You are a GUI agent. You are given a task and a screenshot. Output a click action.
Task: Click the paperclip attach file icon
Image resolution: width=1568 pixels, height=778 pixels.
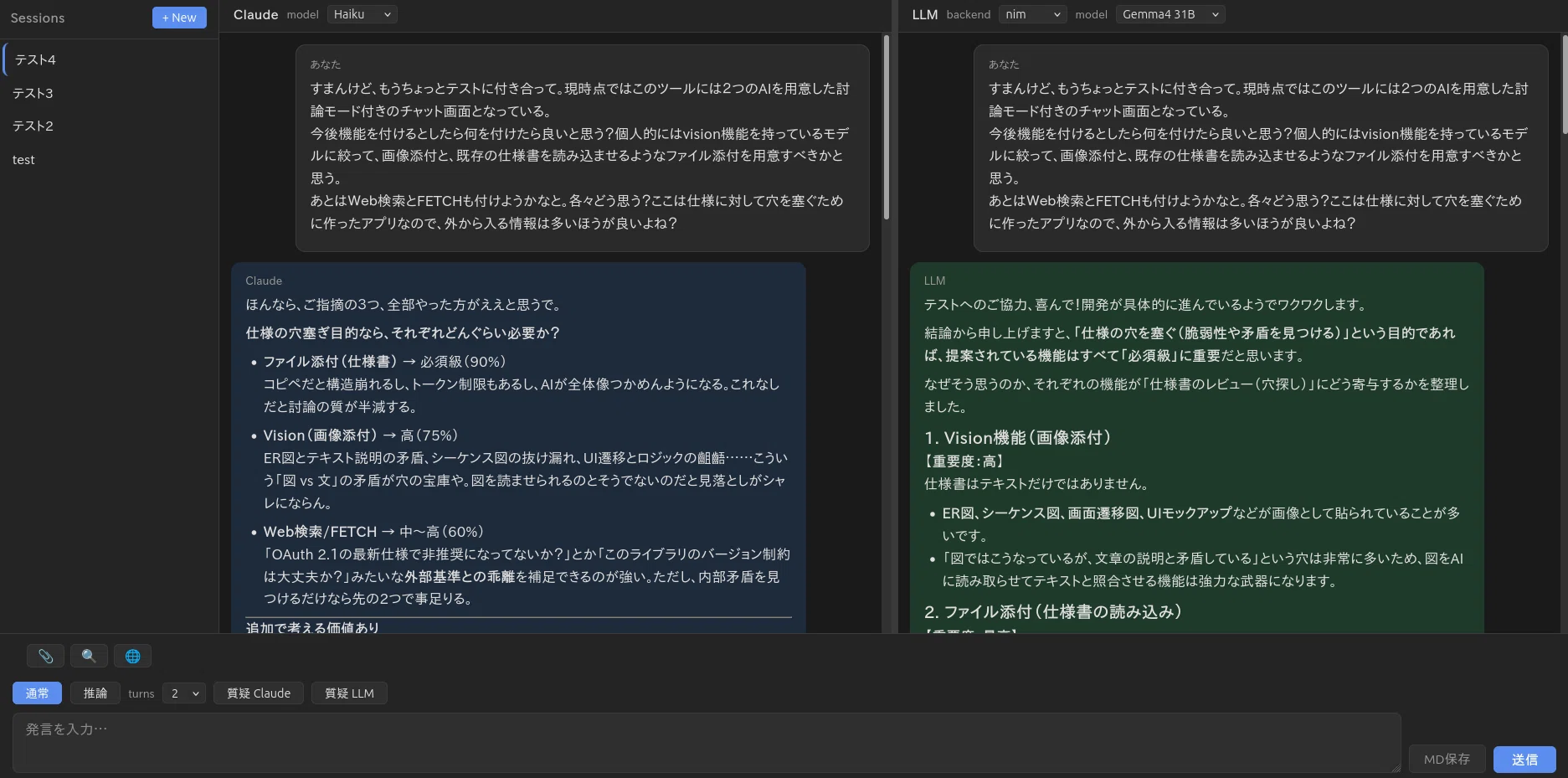(45, 656)
